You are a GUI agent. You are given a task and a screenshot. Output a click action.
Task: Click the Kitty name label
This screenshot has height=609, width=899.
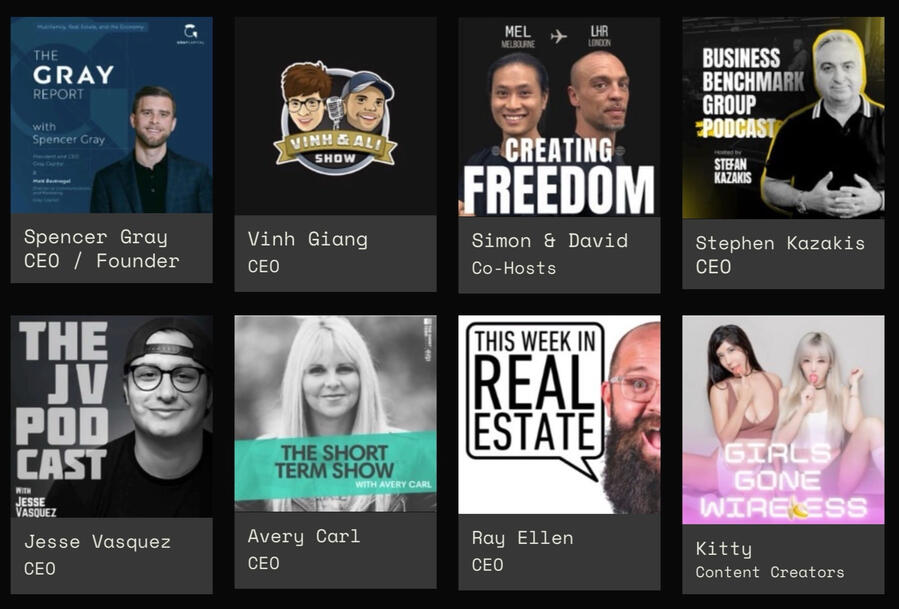point(723,549)
